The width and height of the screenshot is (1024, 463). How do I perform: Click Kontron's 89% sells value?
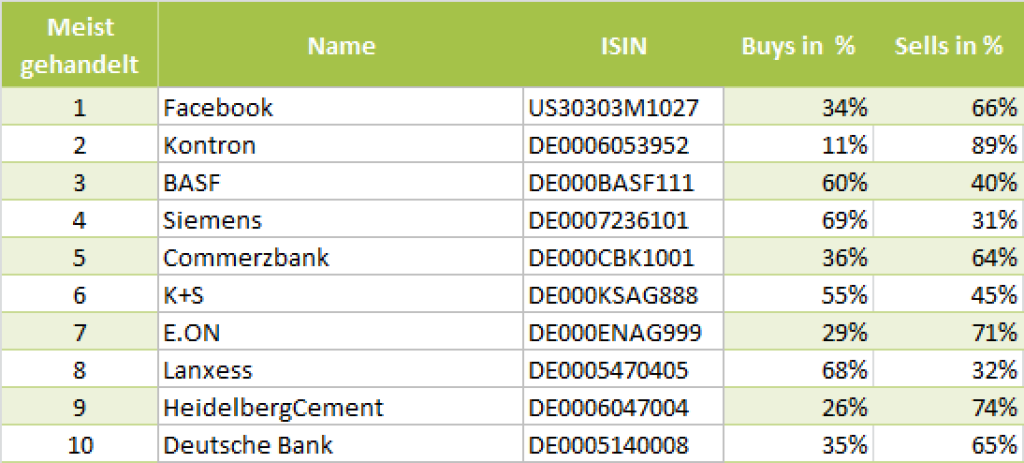996,145
